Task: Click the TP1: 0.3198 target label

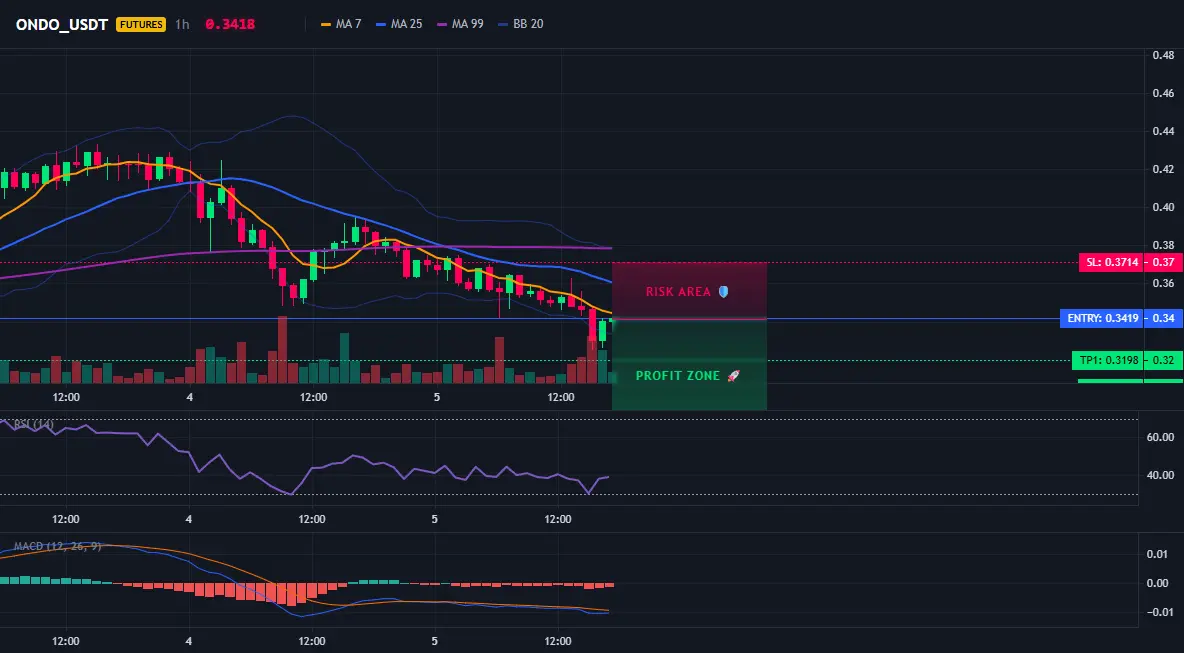Action: tap(1106, 361)
